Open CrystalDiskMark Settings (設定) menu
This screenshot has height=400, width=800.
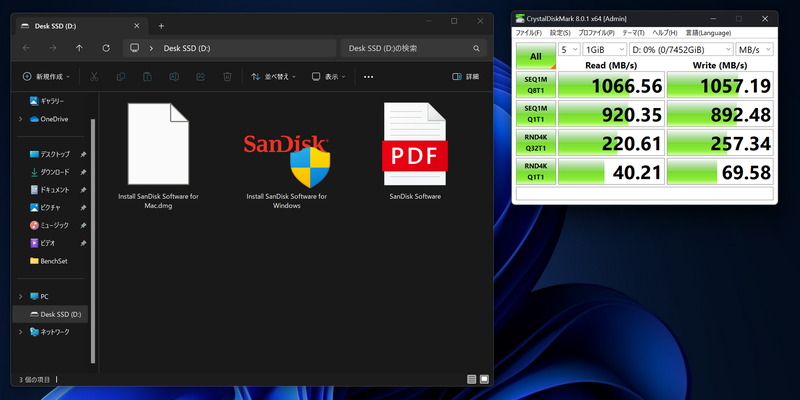click(x=560, y=33)
